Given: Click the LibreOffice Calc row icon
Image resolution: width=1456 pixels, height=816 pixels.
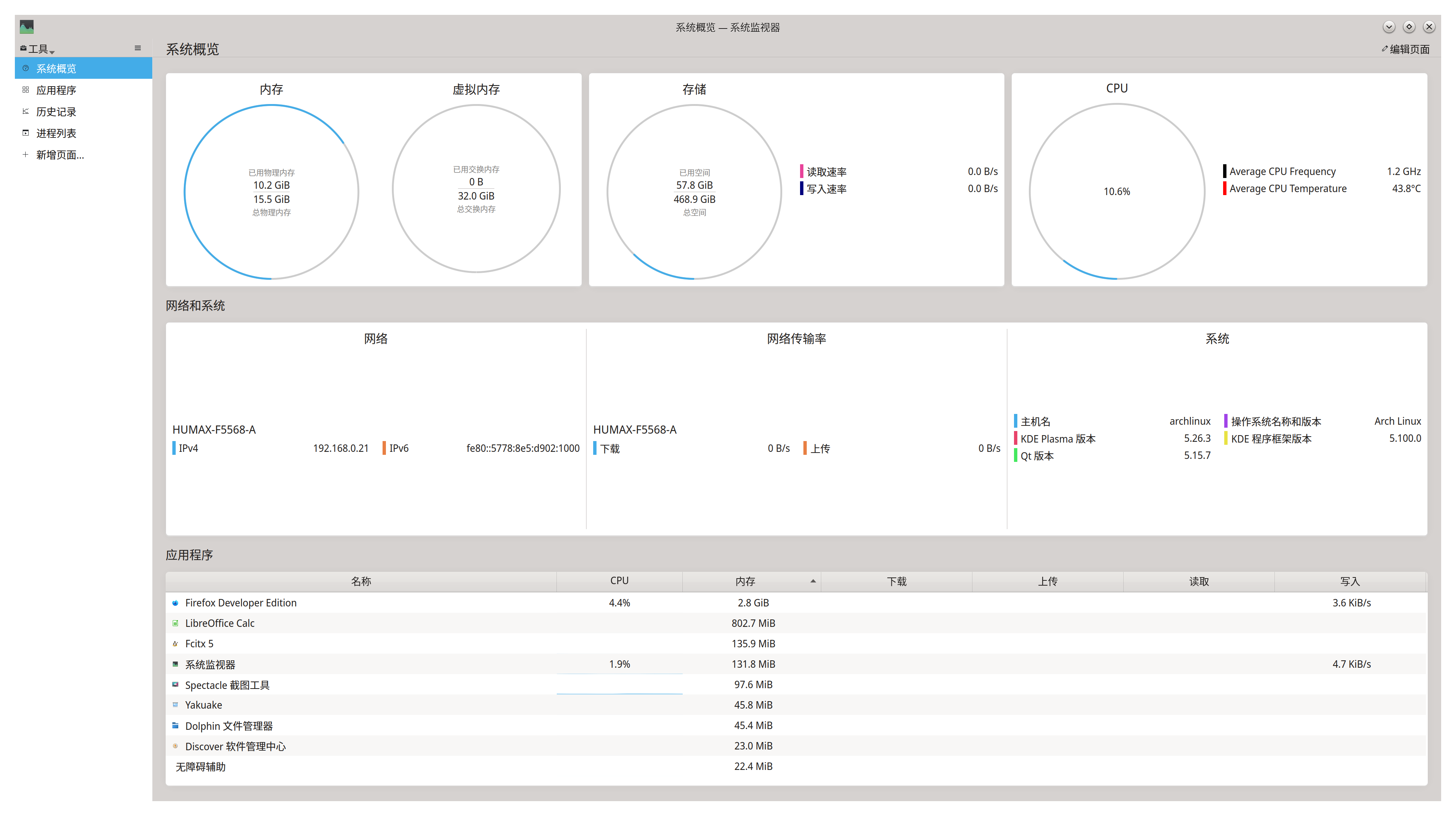Looking at the screenshot, I should [x=175, y=623].
